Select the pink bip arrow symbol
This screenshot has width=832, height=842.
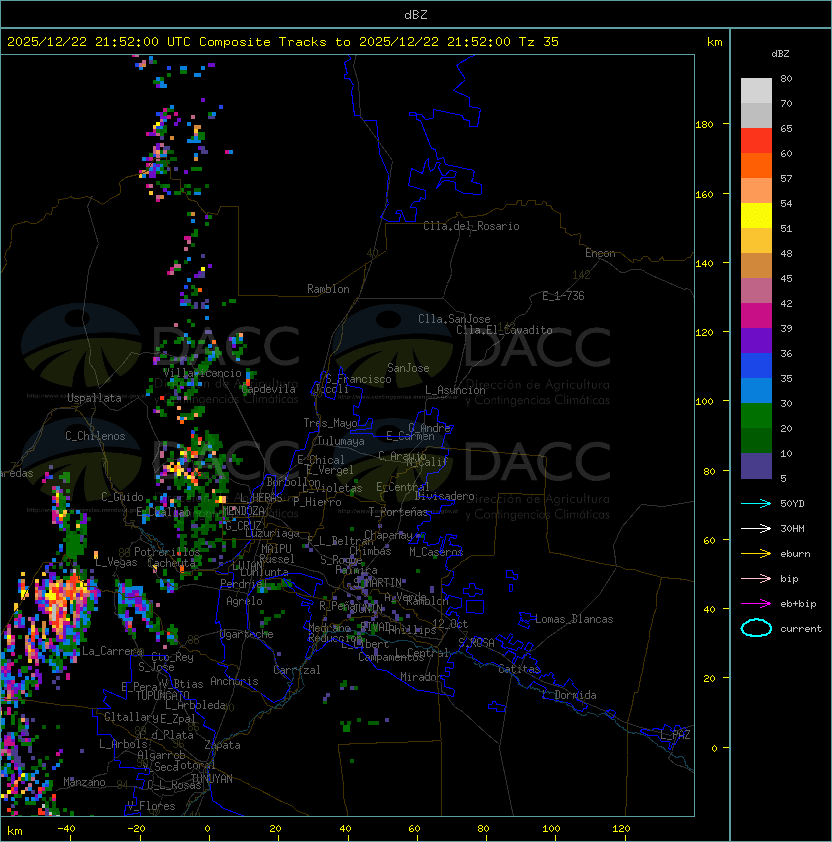pos(756,579)
